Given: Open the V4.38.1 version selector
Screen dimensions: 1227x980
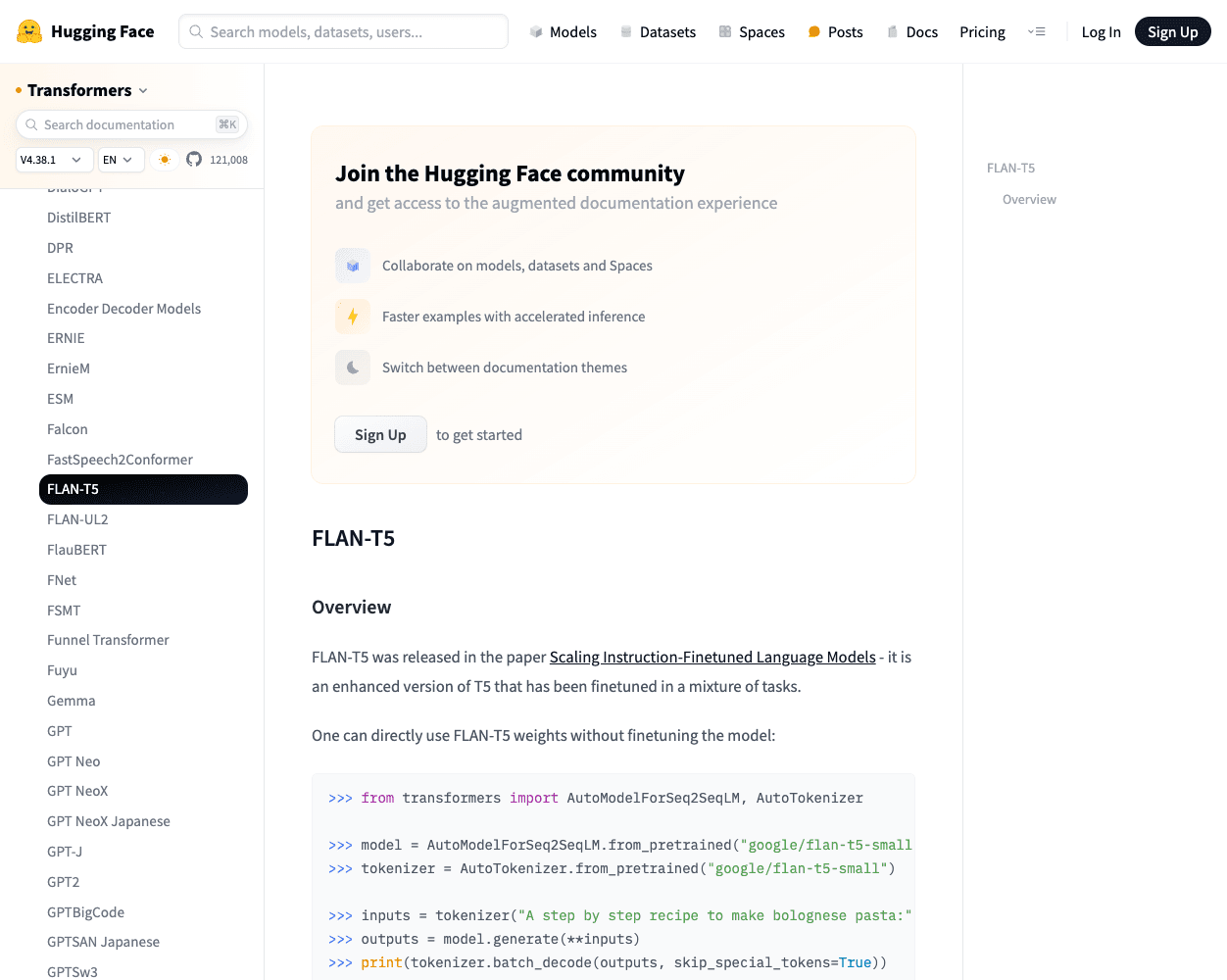Looking at the screenshot, I should (55, 160).
